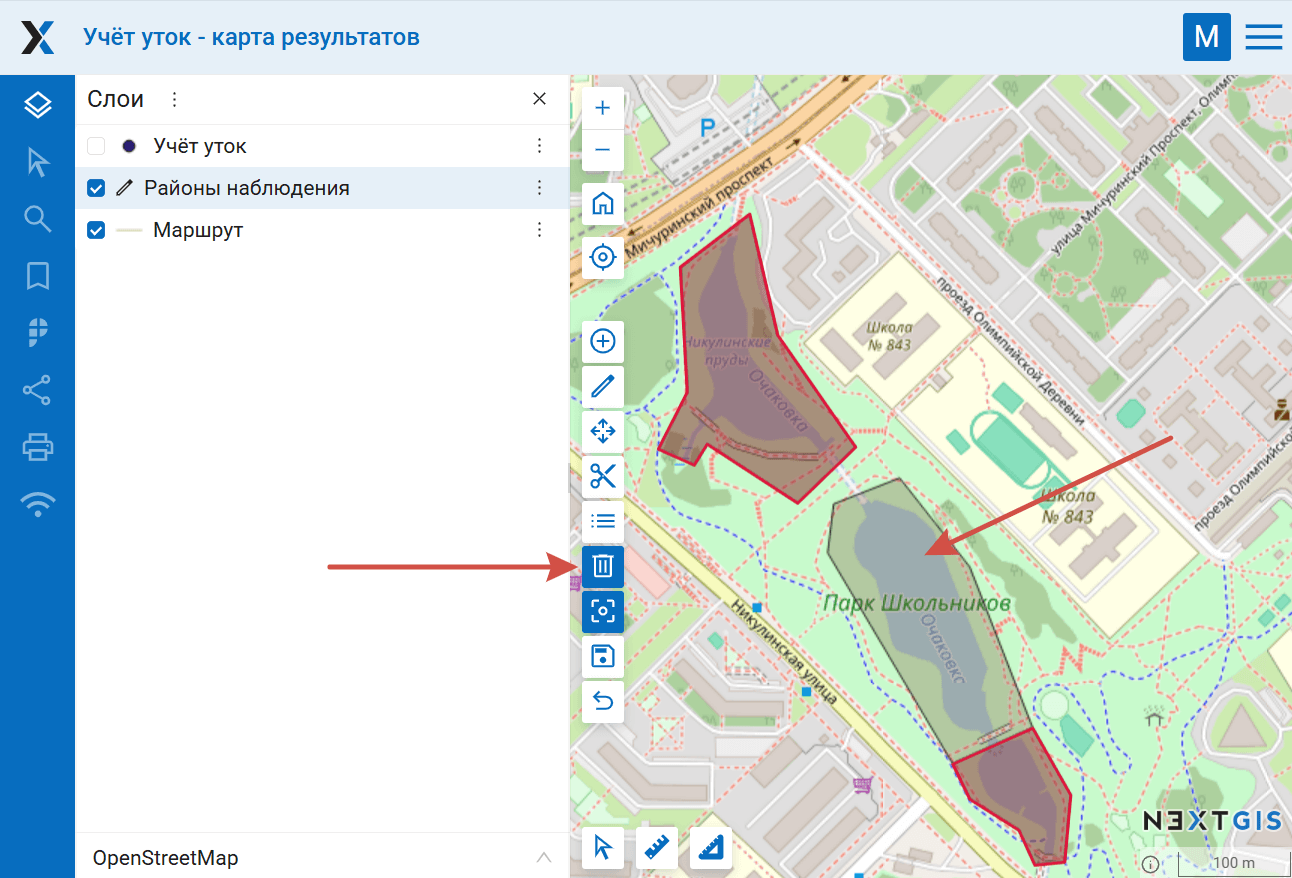Hide the Маршрут layer

tap(96, 230)
